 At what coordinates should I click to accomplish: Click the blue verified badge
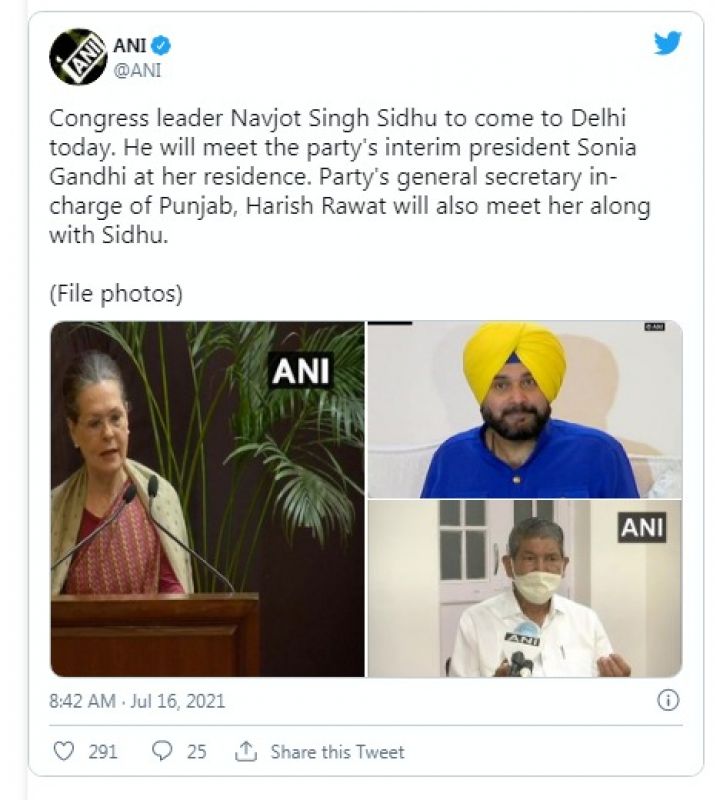tap(162, 45)
